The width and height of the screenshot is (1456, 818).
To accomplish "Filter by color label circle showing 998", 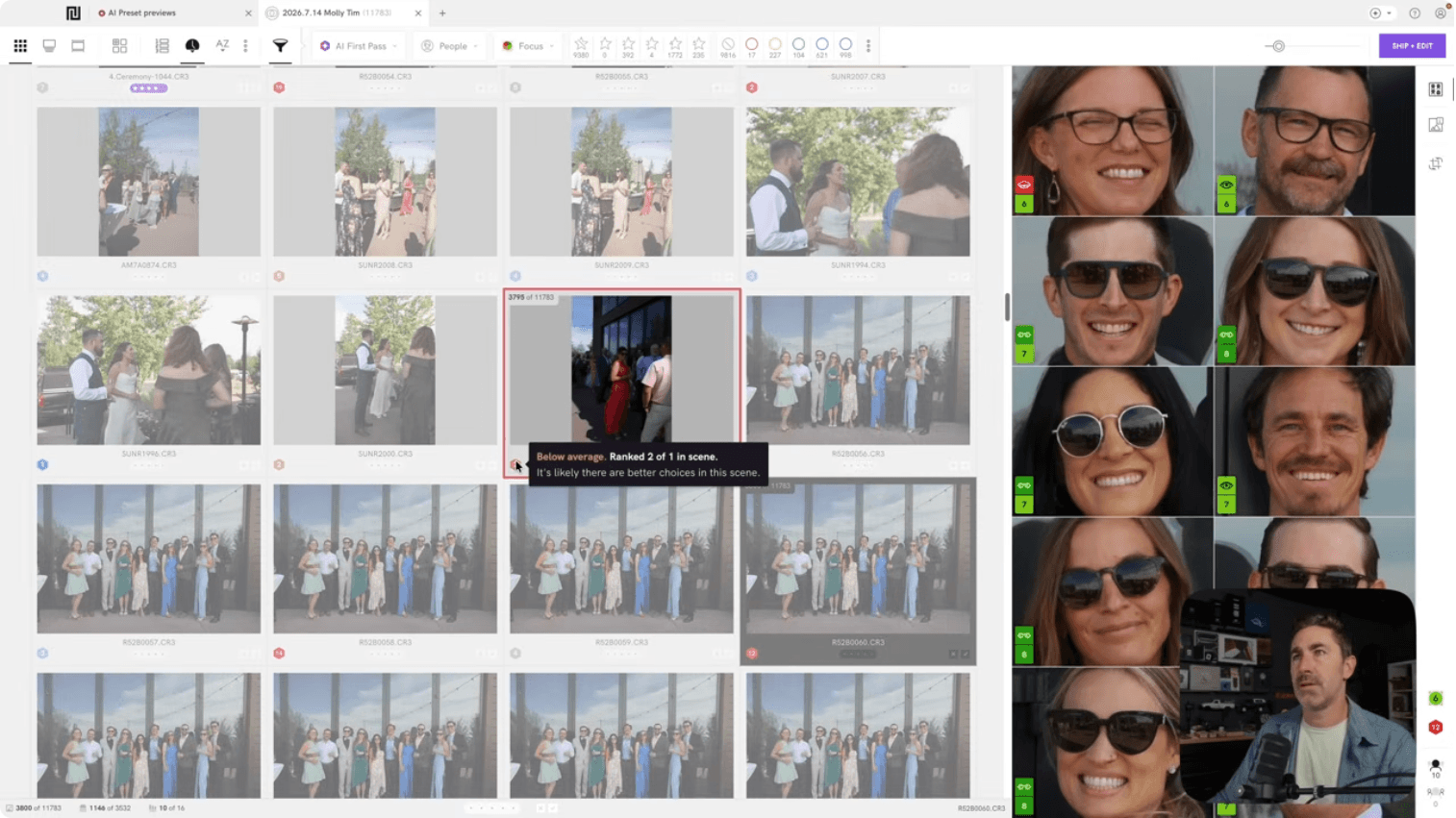I will coord(845,47).
